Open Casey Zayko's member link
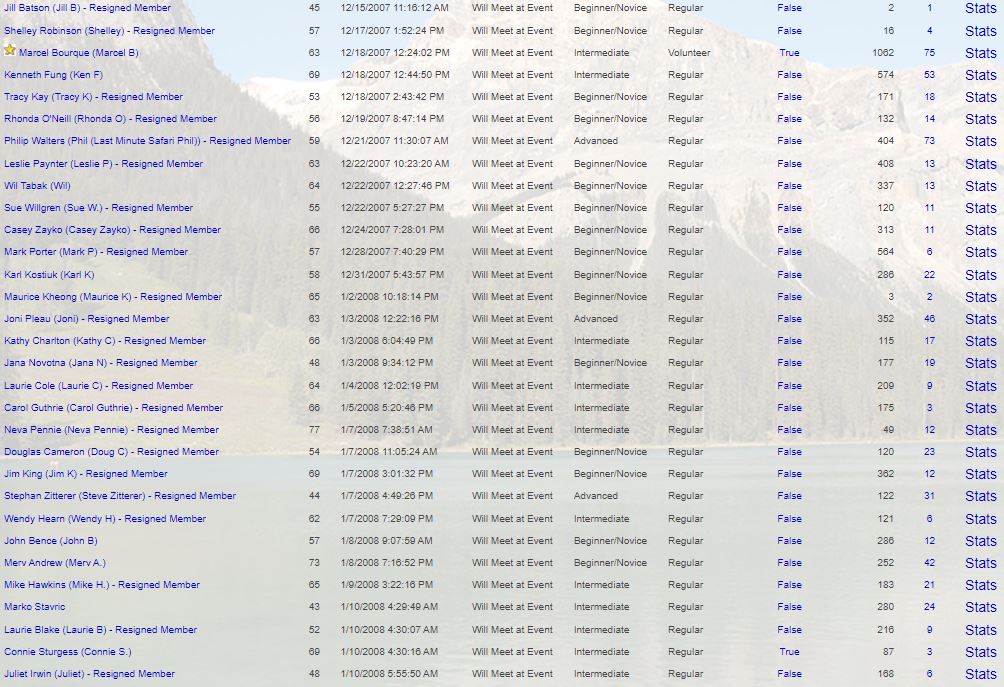This screenshot has width=1004, height=687. [113, 230]
